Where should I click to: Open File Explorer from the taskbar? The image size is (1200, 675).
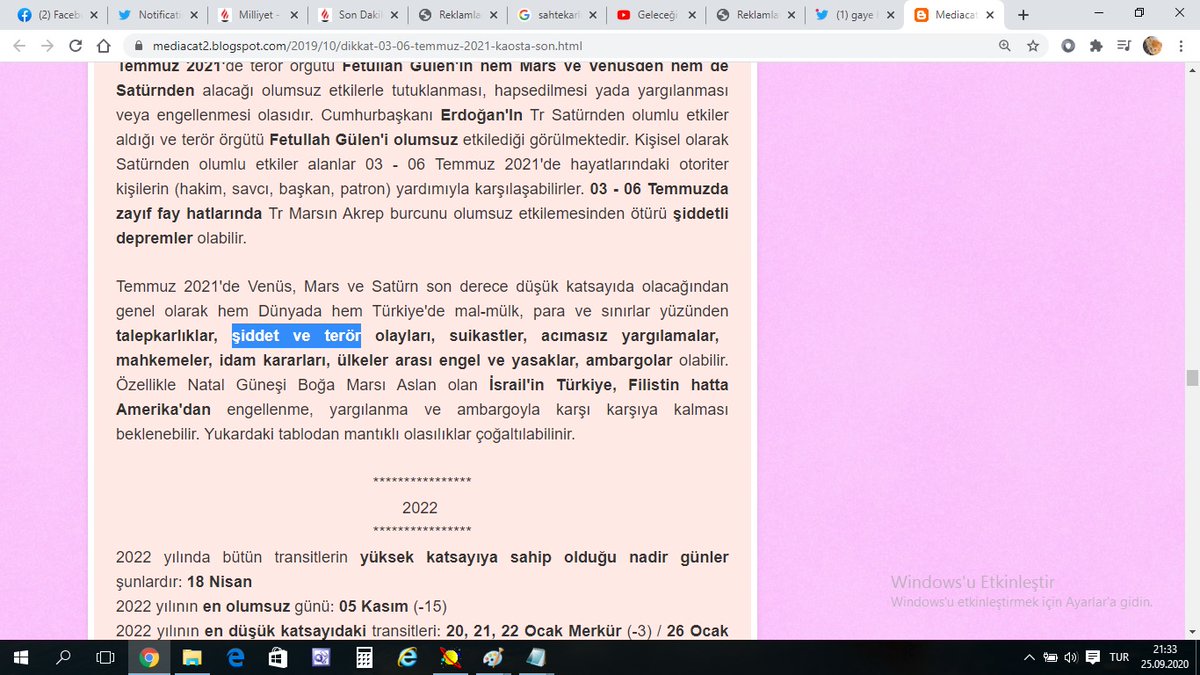point(192,657)
